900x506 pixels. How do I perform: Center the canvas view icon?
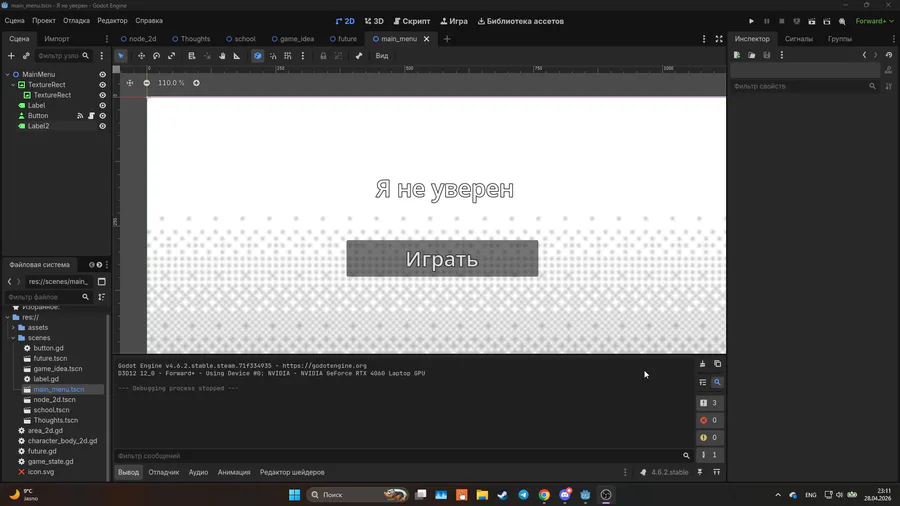[130, 83]
